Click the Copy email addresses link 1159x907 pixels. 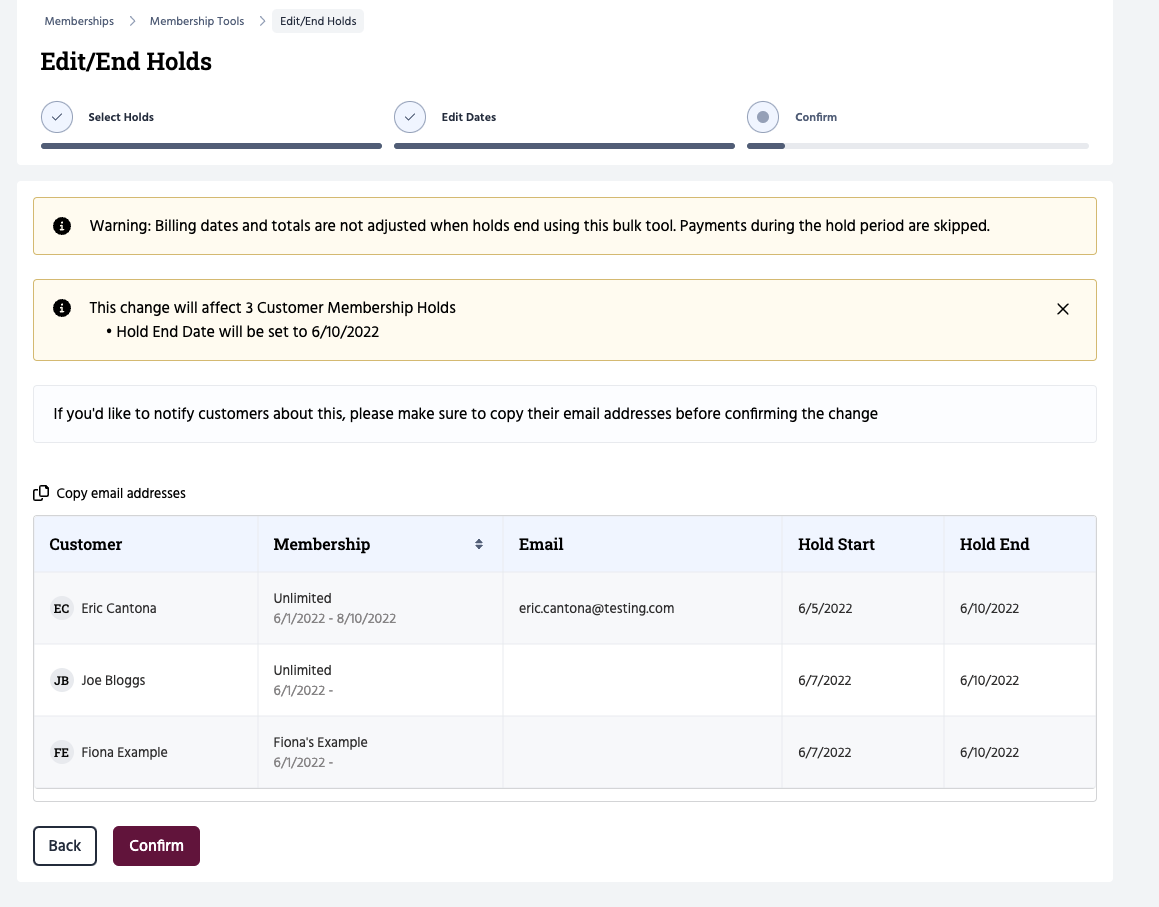(x=121, y=493)
